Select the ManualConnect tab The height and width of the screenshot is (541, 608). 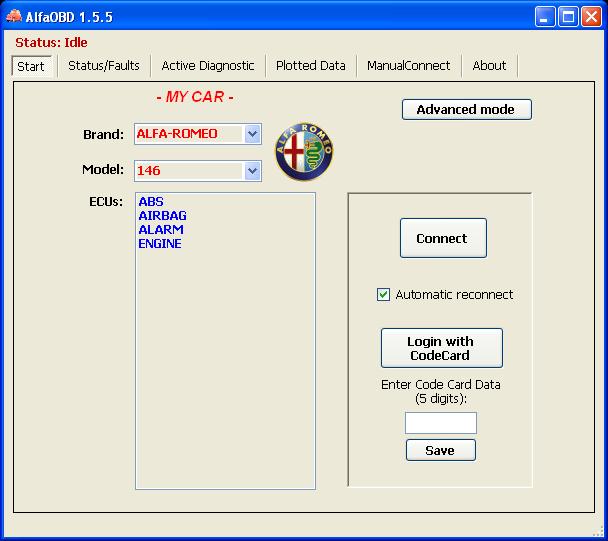(409, 66)
